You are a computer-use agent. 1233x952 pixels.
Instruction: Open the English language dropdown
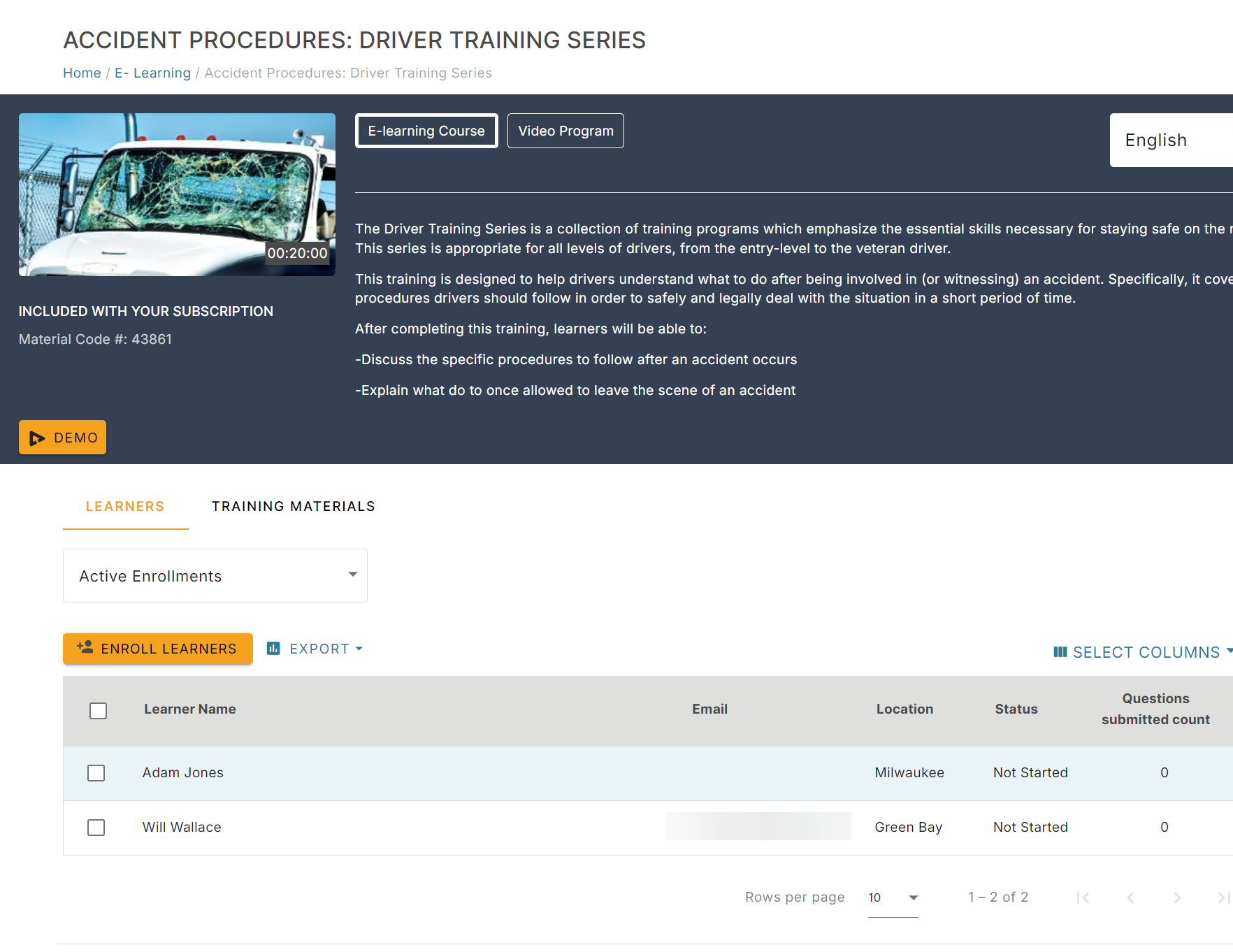coord(1171,140)
